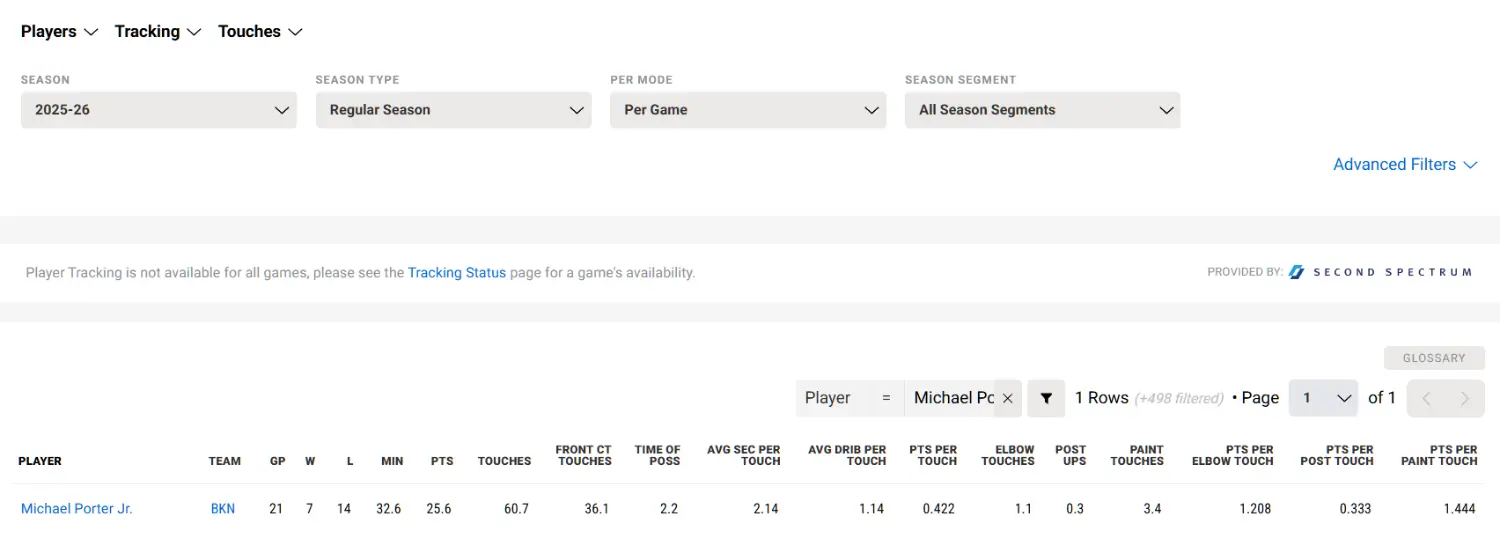
Task: Open the BKN team link
Action: [x=223, y=509]
